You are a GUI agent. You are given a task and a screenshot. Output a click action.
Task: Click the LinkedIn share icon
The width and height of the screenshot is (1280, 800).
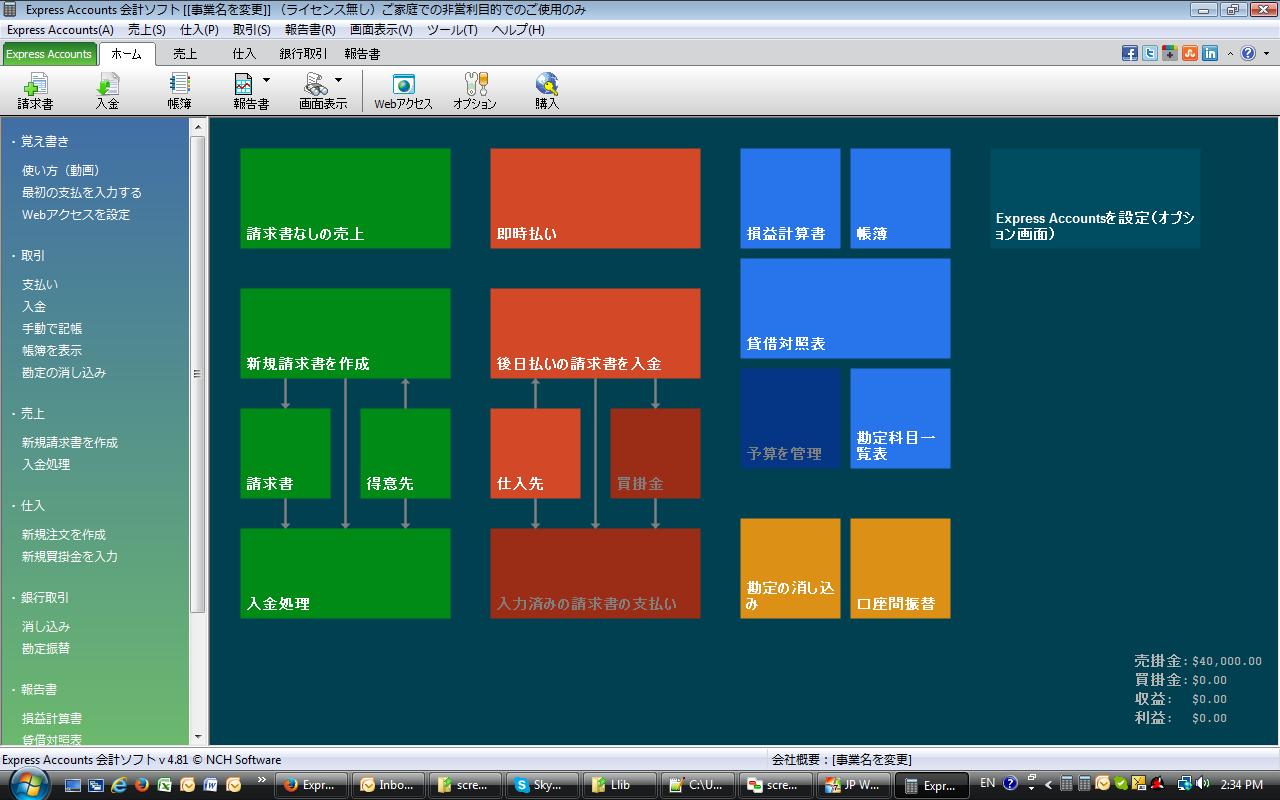[x=1210, y=53]
